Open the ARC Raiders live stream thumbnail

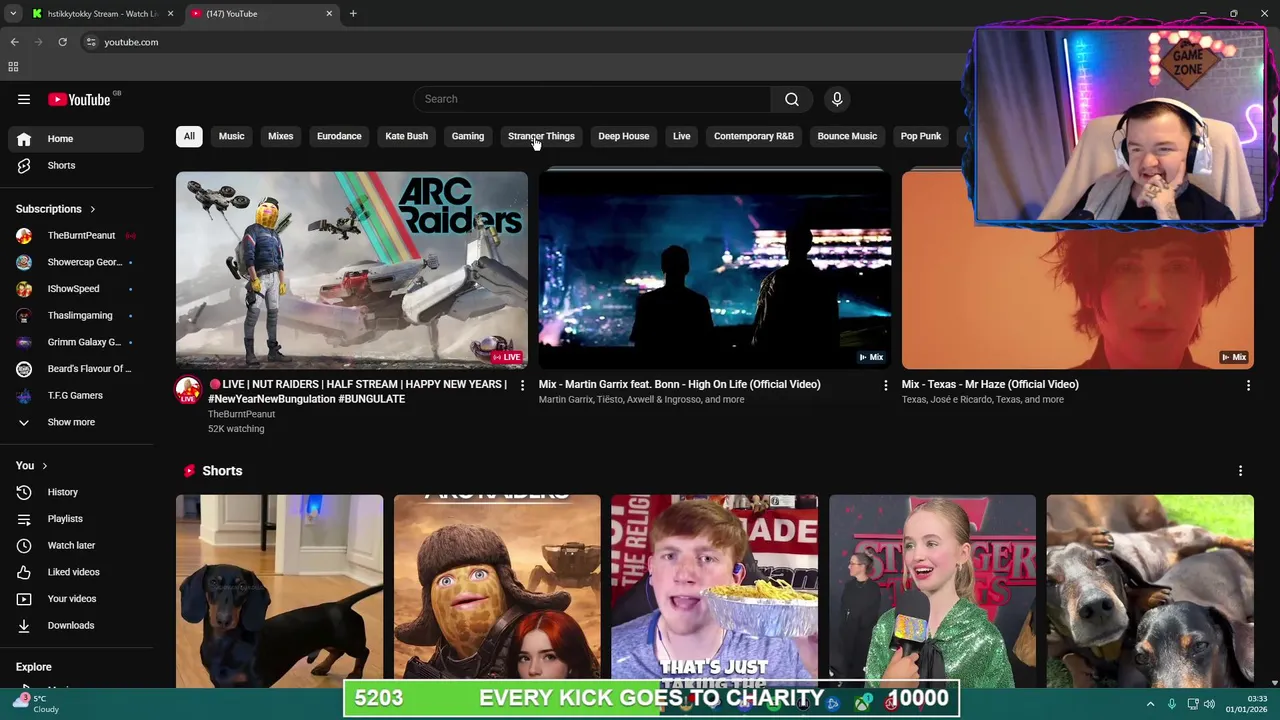[352, 270]
